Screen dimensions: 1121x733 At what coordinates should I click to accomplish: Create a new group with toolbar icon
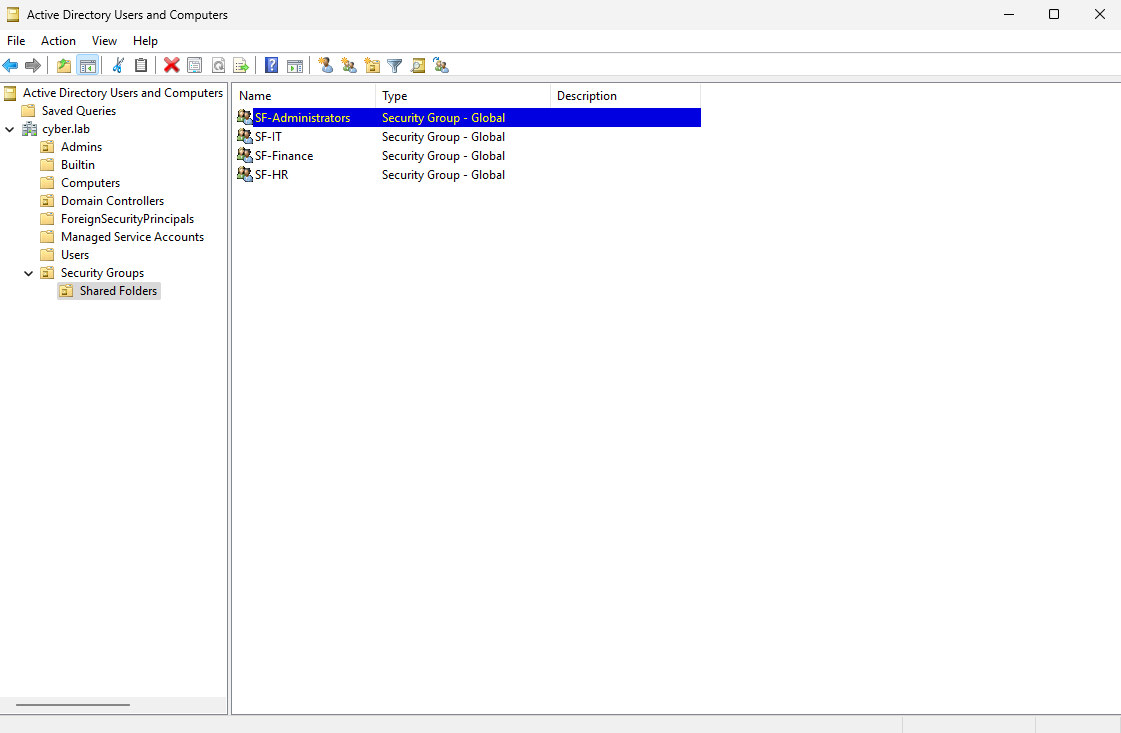click(348, 66)
